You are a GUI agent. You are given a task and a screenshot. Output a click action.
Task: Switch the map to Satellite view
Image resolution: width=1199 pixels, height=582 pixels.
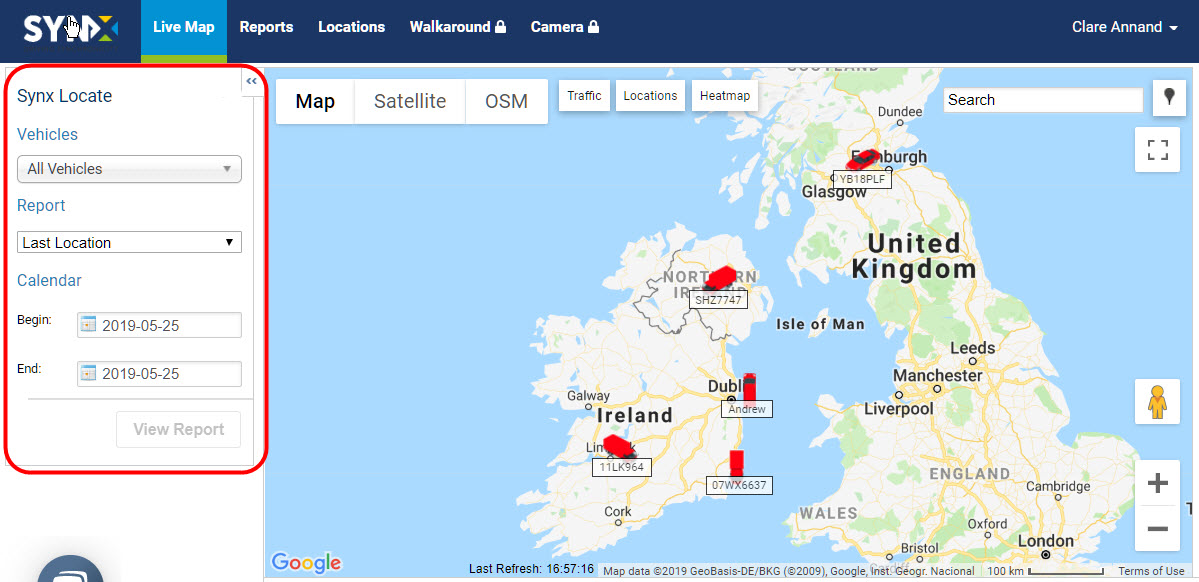point(410,101)
